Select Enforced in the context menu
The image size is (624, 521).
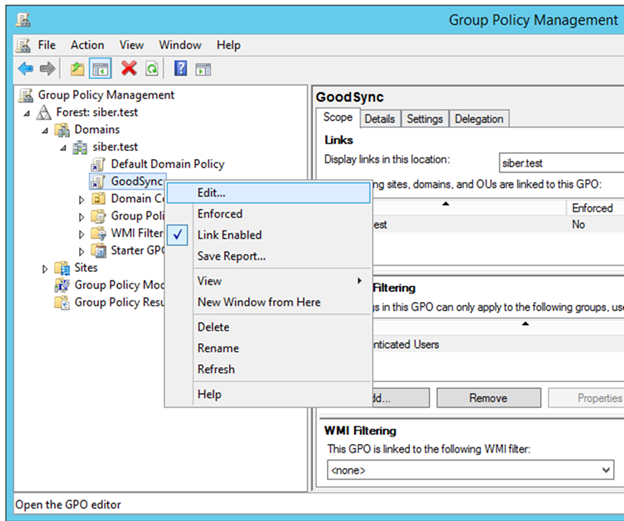click(269, 214)
